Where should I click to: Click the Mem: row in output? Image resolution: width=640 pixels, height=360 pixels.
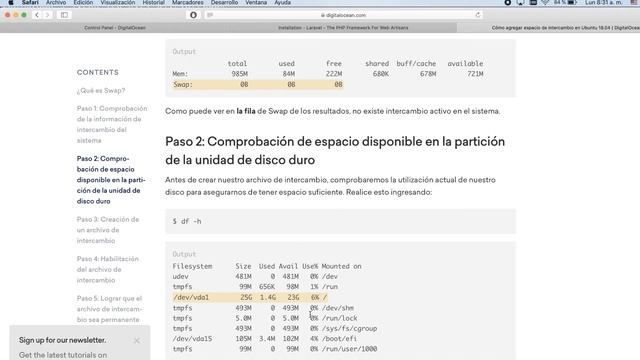click(x=328, y=74)
